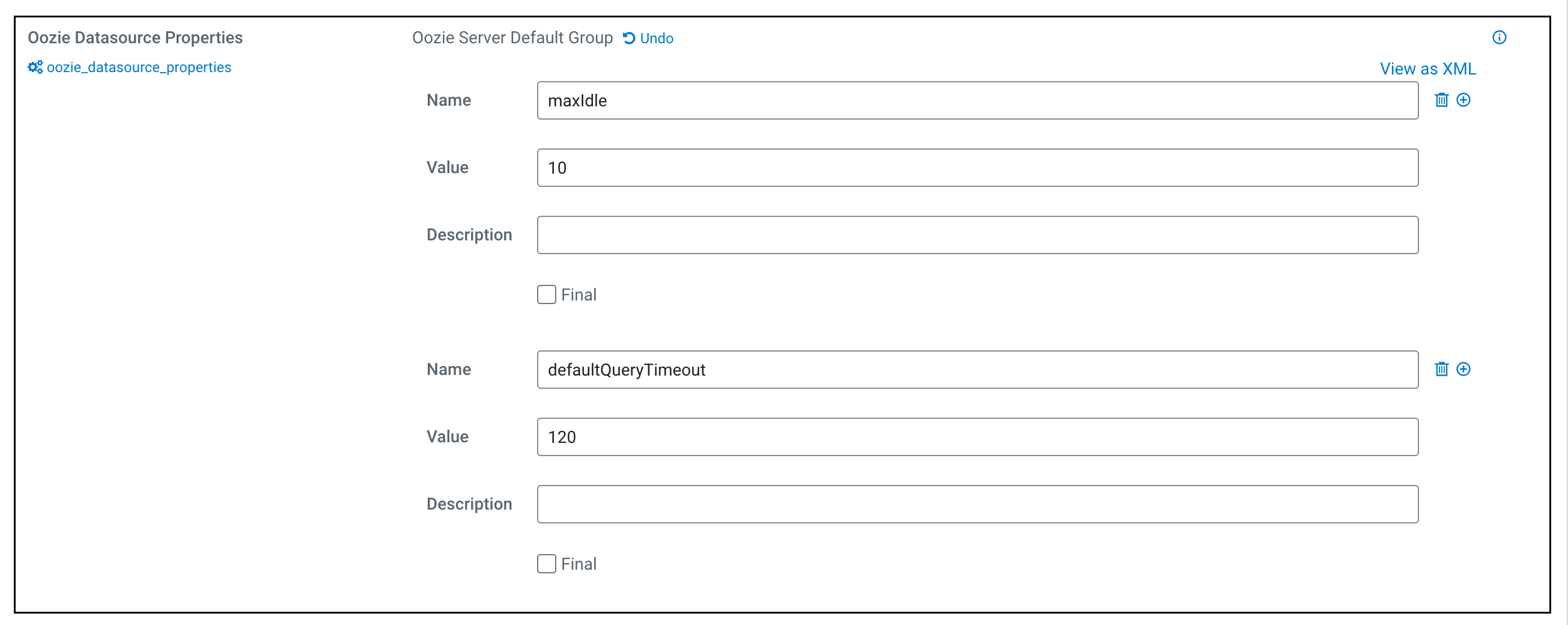Focus the Name field containing maxIdle
1568x625 pixels.
[x=977, y=100]
